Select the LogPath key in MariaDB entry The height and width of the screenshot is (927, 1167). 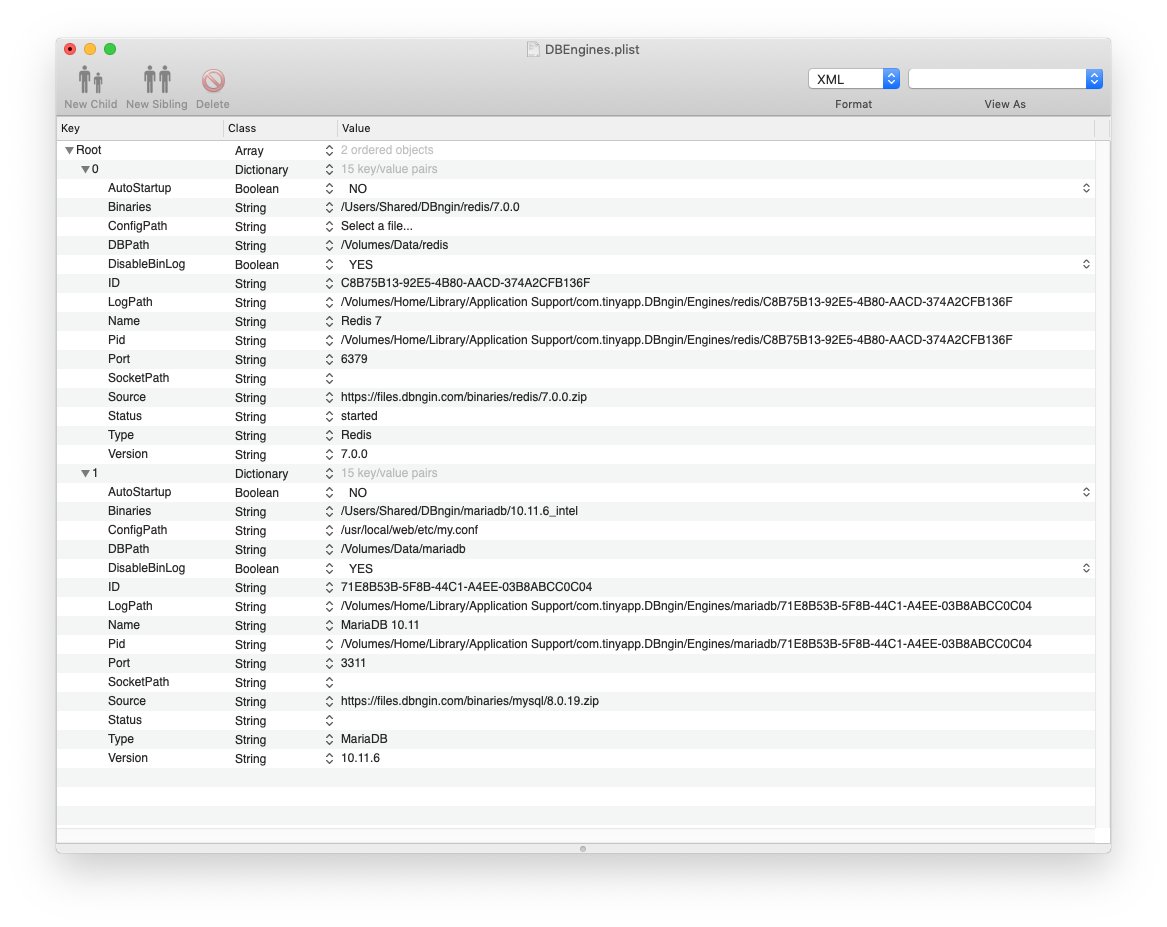pos(130,606)
